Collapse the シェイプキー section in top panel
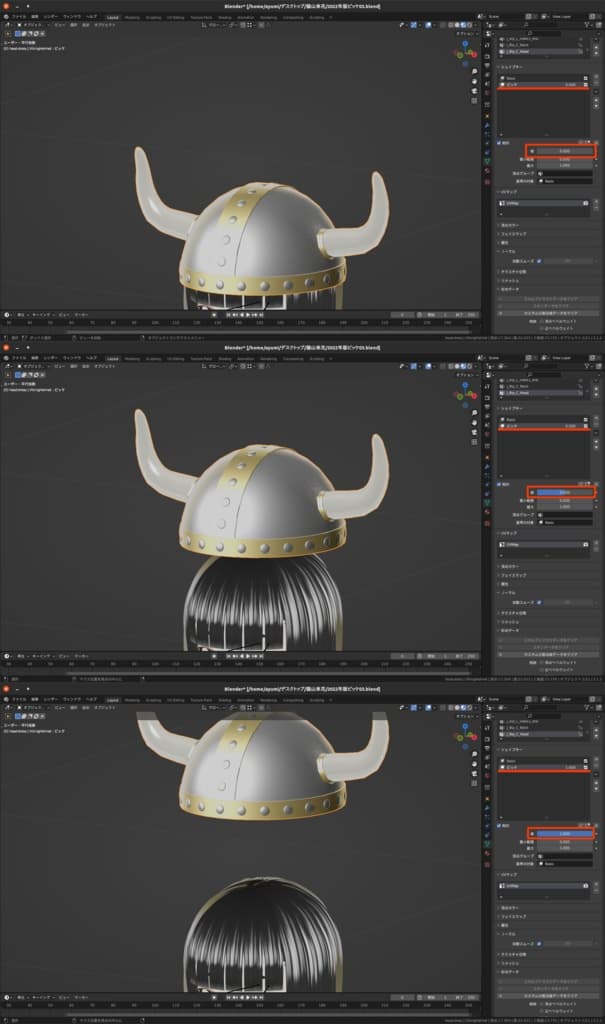Screen dimensions: 605x1024 coord(500,68)
